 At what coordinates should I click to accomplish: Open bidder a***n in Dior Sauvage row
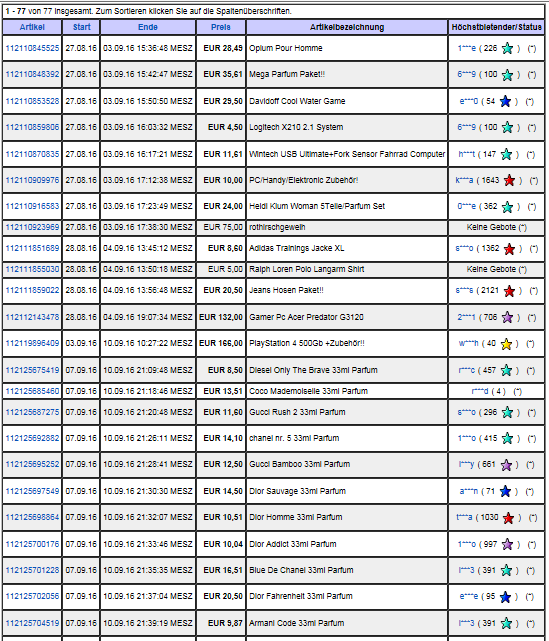click(468, 491)
